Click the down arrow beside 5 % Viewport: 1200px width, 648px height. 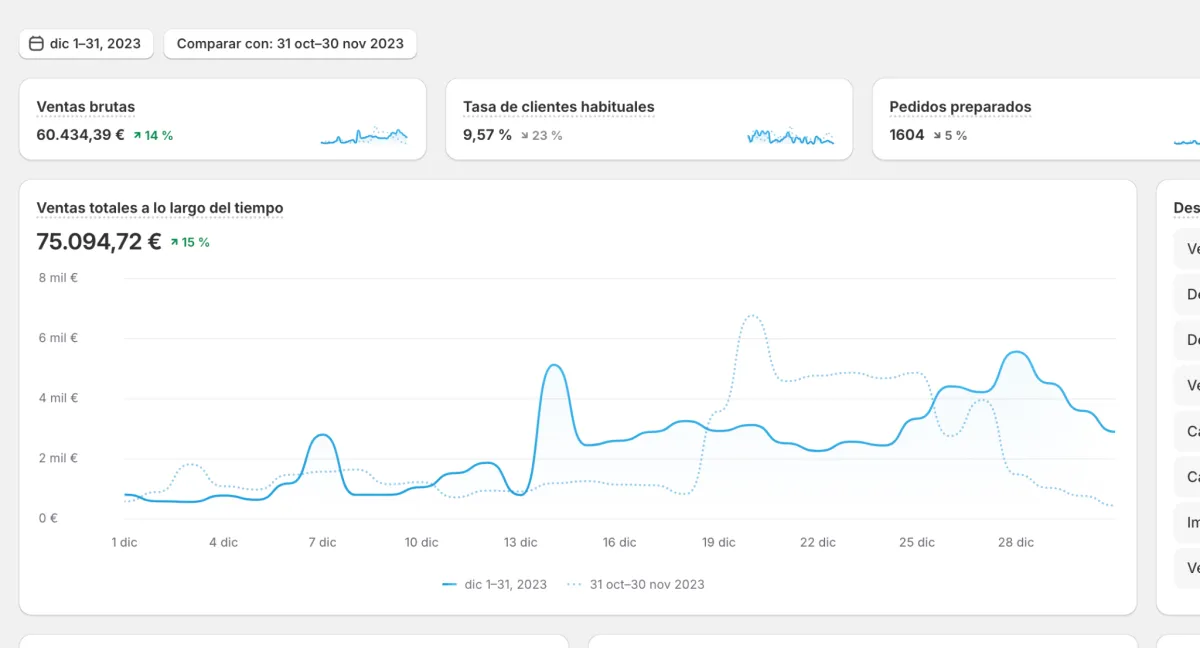(937, 135)
